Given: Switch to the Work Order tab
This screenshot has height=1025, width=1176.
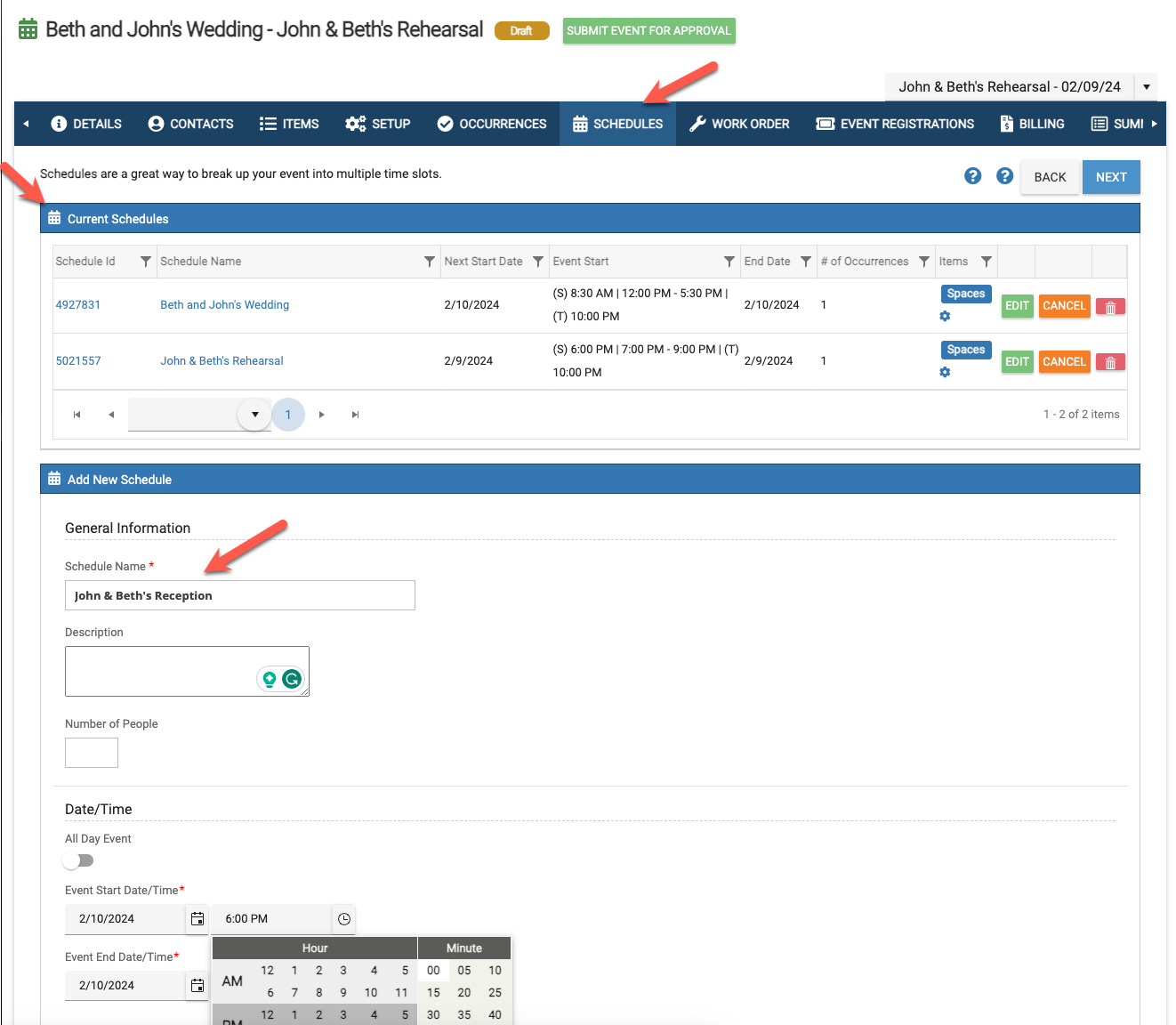Looking at the screenshot, I should [739, 124].
